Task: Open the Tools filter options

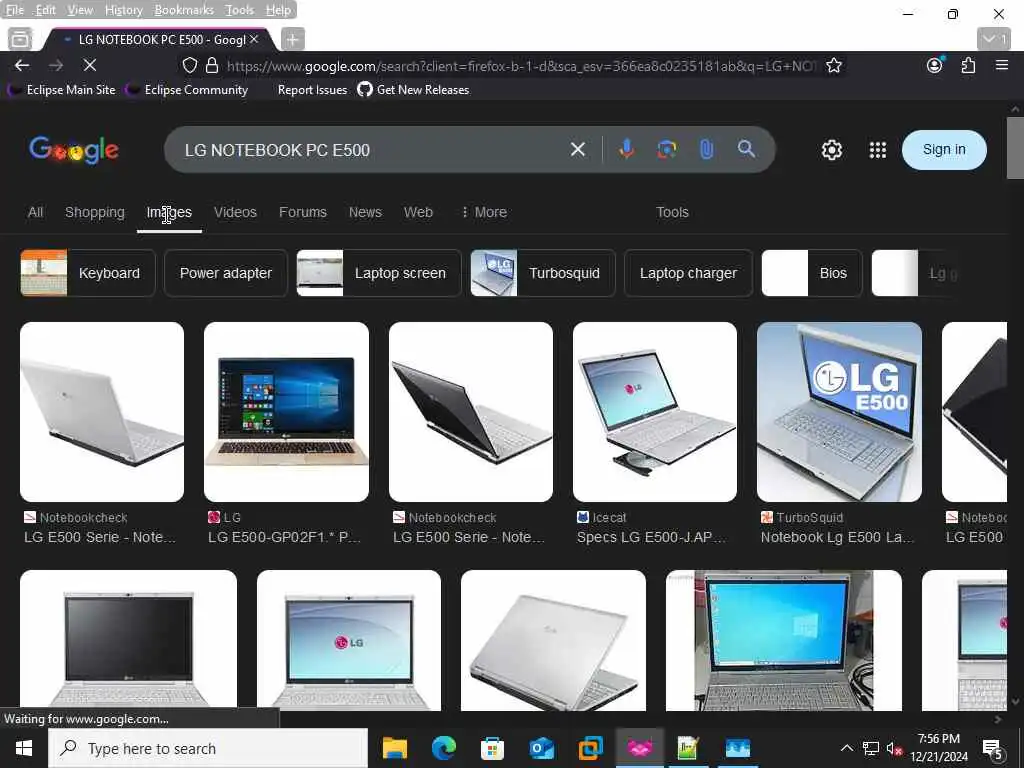Action: coord(672,212)
